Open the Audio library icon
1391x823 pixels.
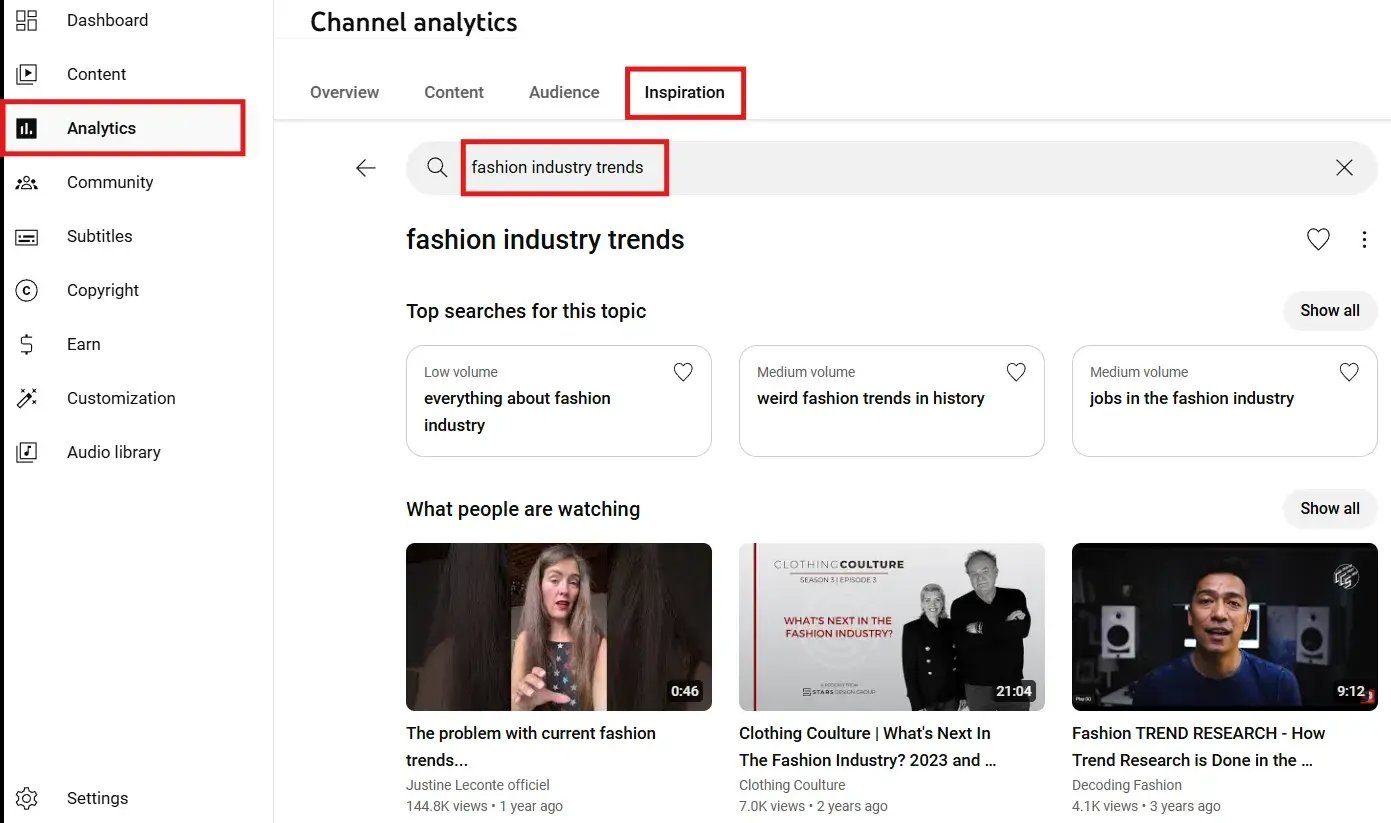pos(27,453)
